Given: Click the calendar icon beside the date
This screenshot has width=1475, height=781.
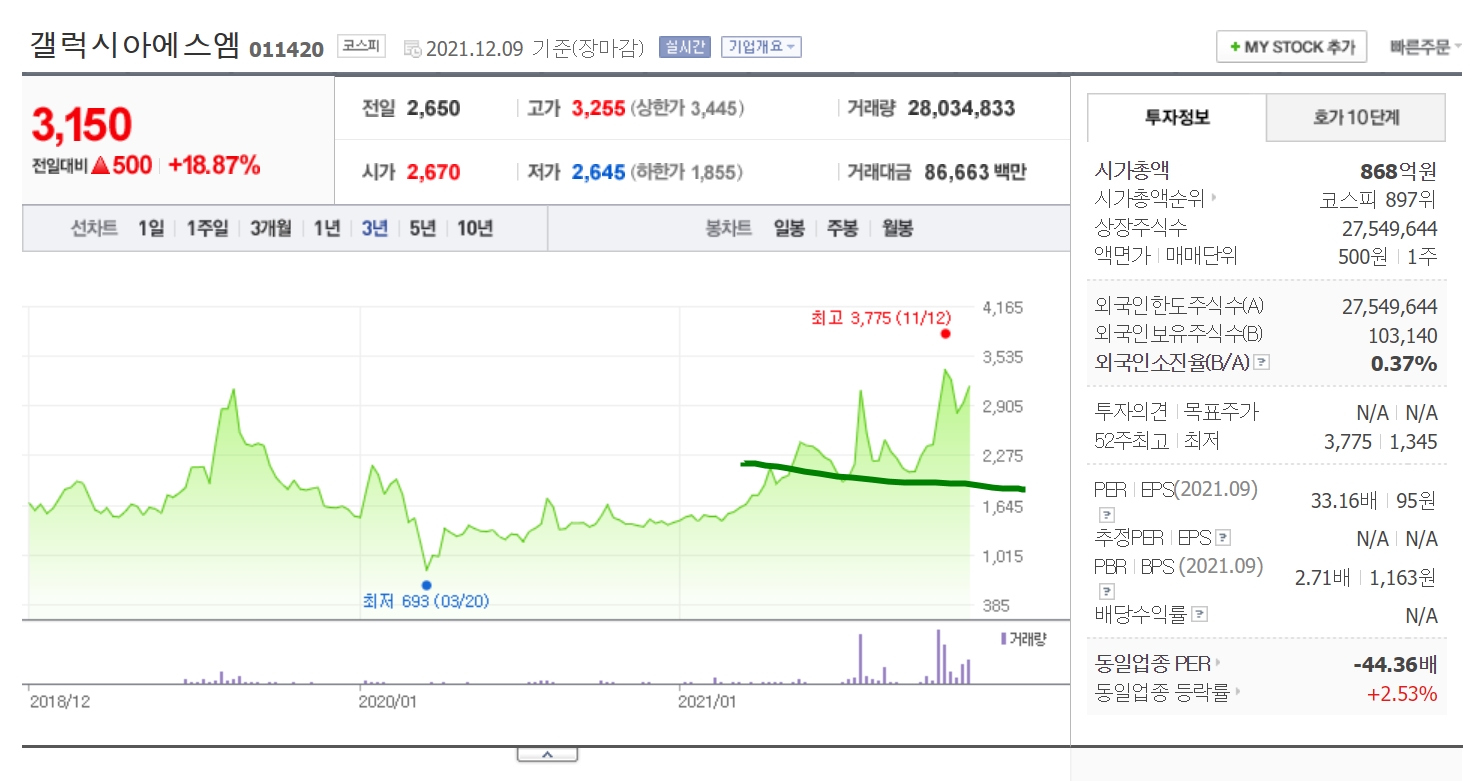Looking at the screenshot, I should [413, 48].
